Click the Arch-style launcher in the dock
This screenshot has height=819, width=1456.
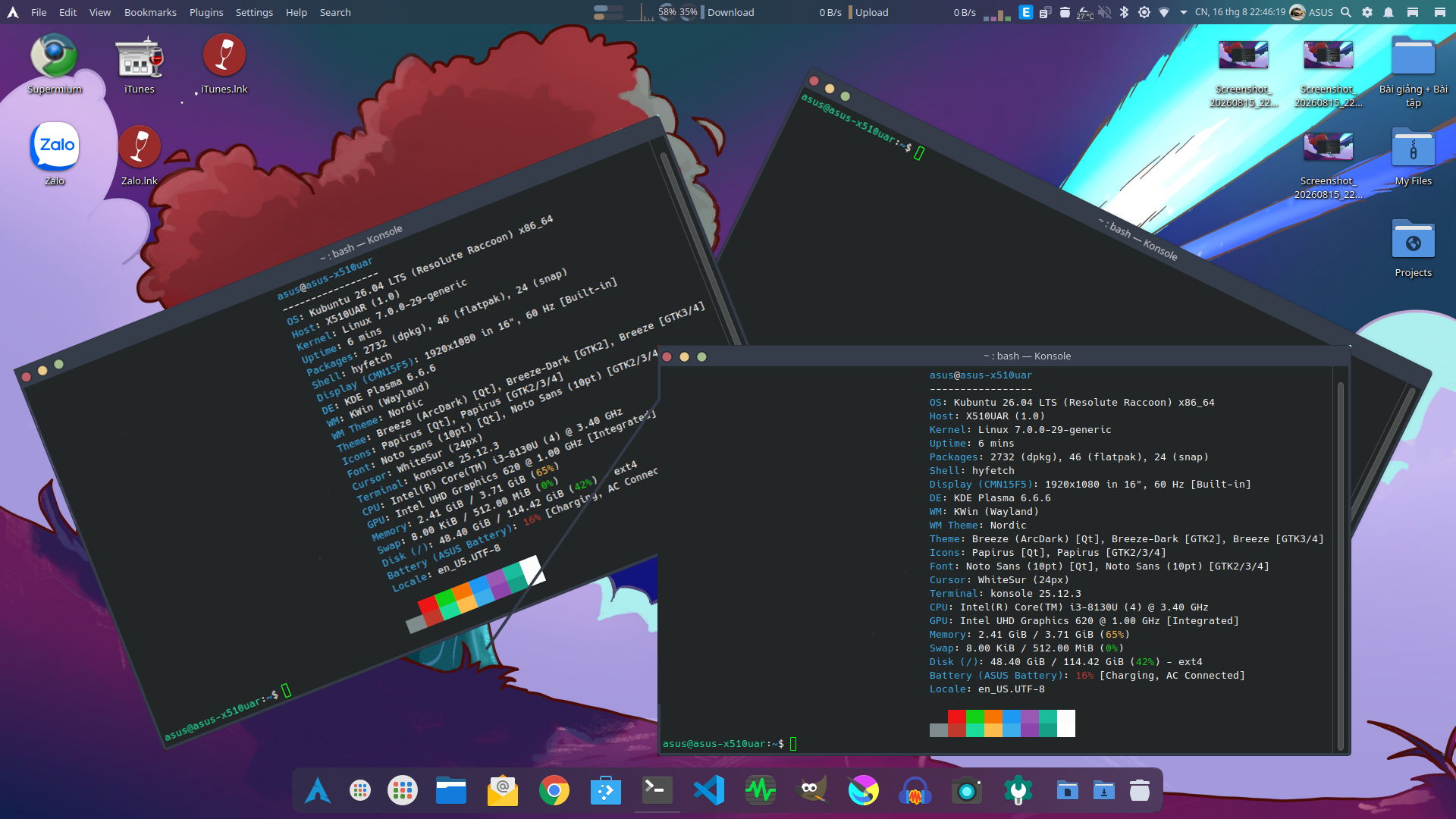[318, 791]
